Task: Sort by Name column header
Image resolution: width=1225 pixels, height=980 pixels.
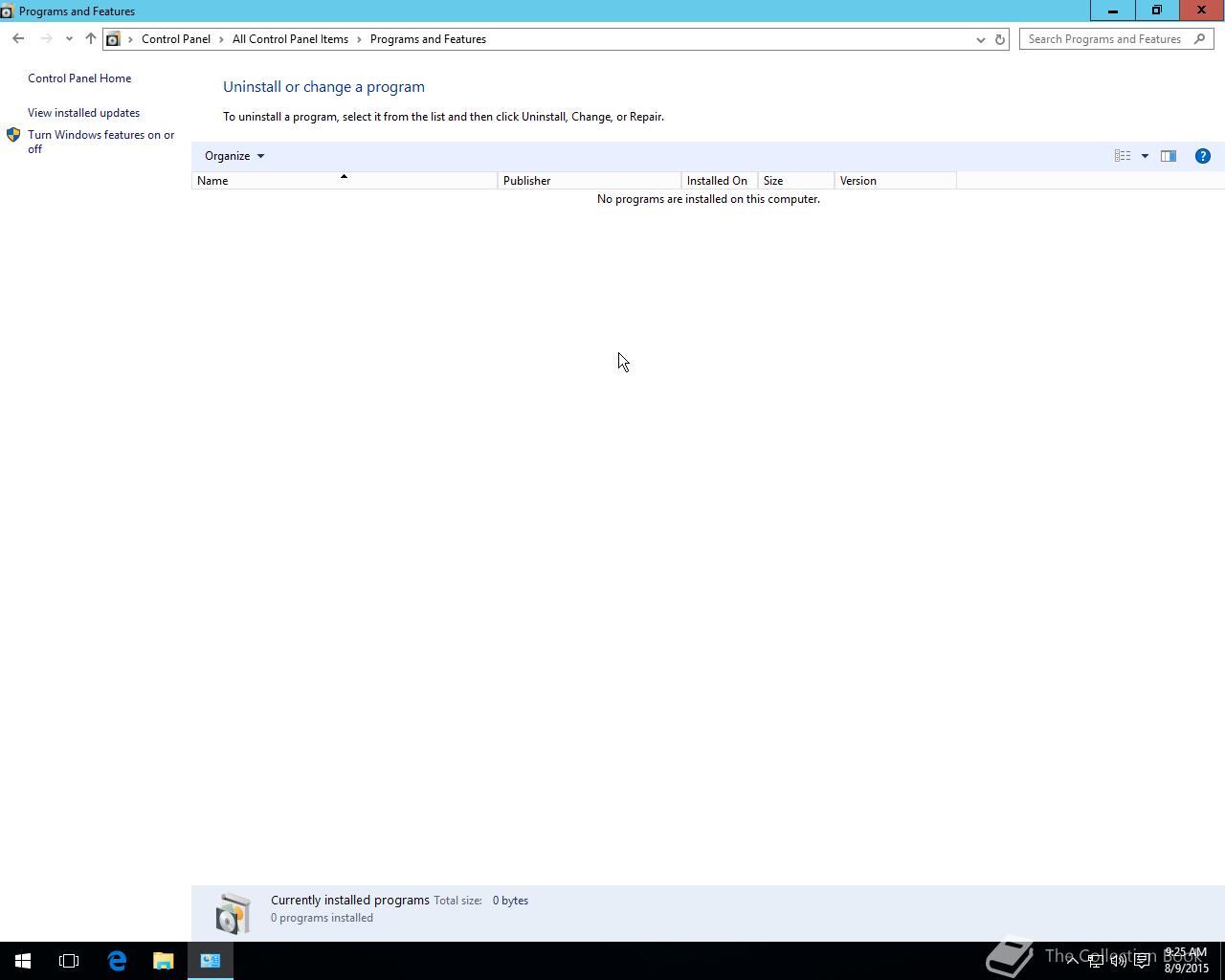Action: pos(345,181)
